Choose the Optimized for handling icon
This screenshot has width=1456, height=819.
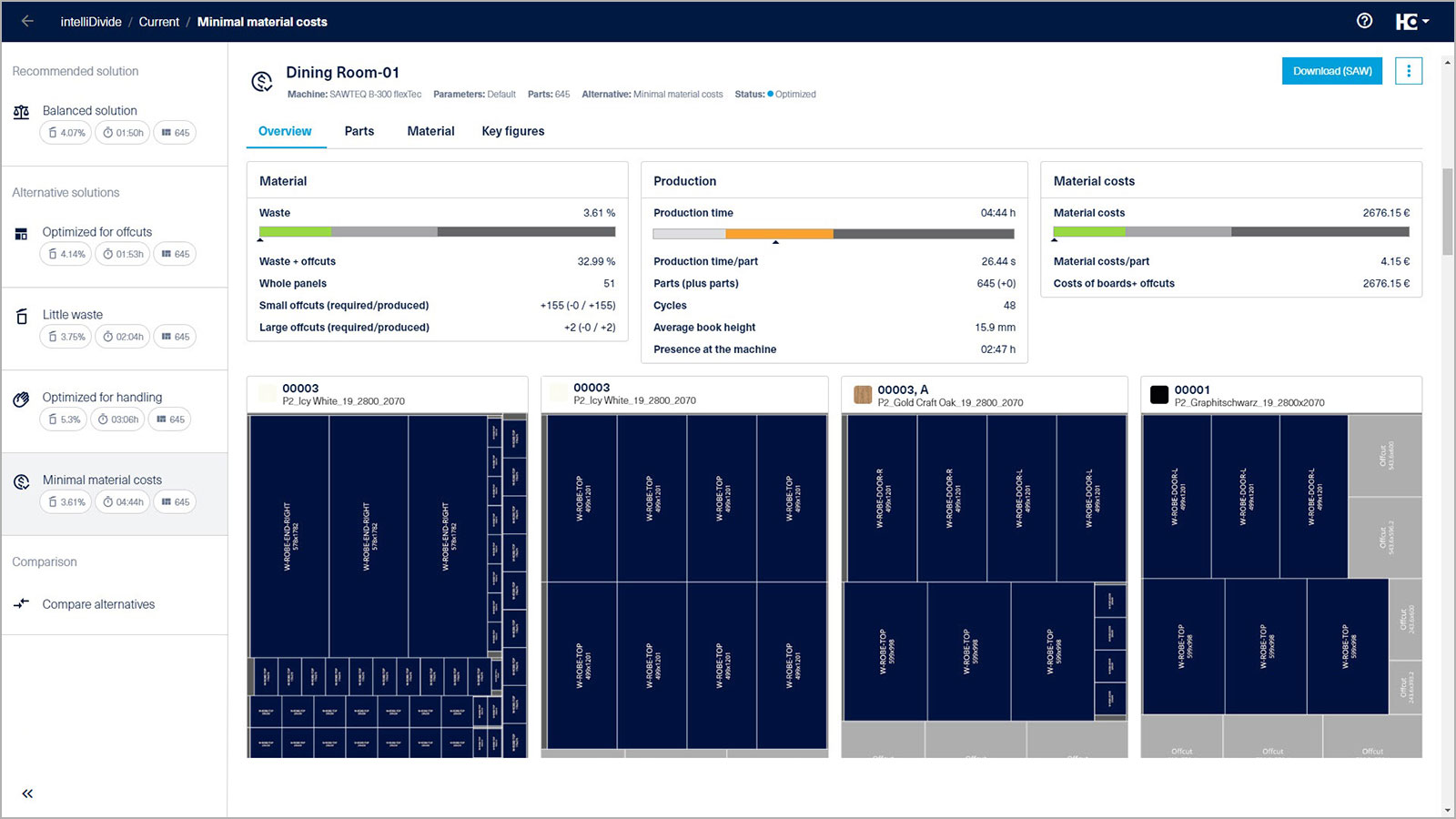(x=21, y=399)
